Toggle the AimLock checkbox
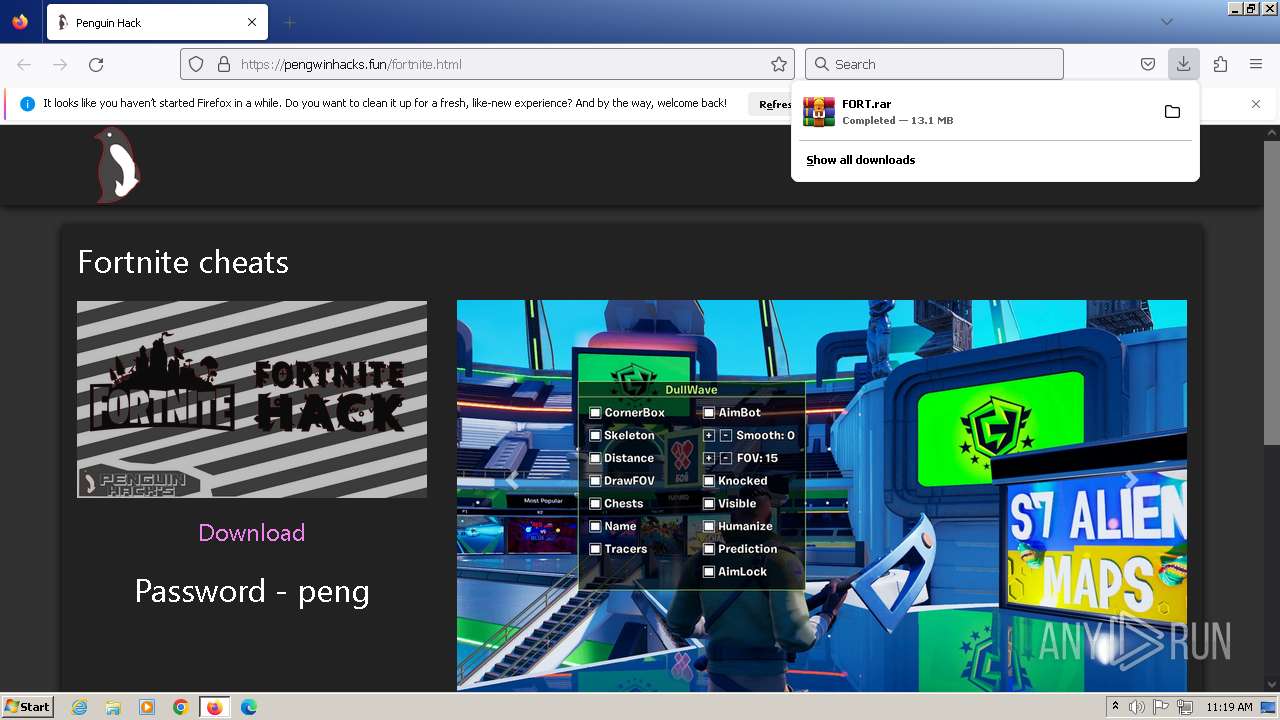The height and width of the screenshot is (720, 1280). coord(709,572)
